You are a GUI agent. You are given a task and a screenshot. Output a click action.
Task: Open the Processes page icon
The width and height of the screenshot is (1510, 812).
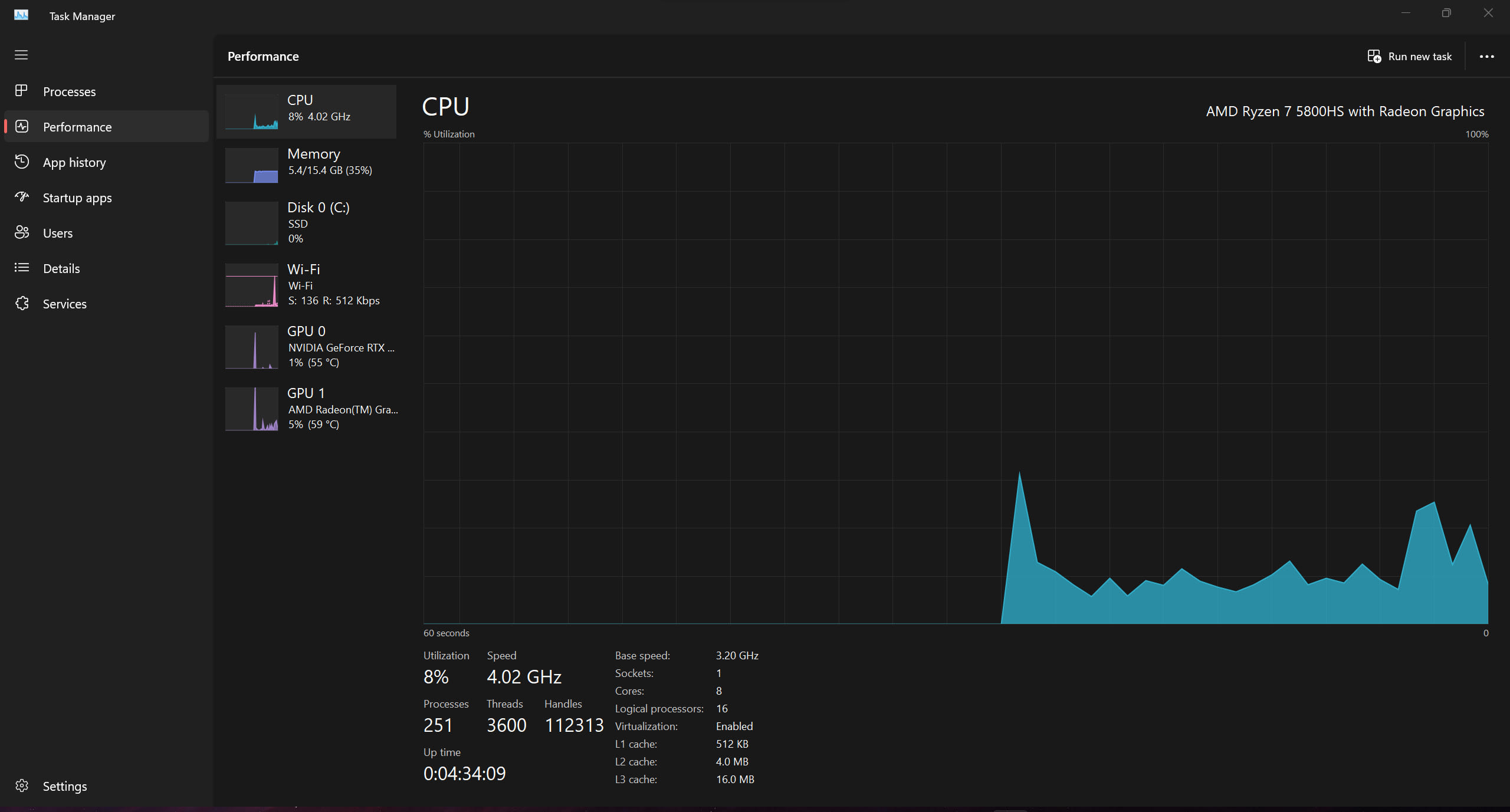tap(22, 91)
